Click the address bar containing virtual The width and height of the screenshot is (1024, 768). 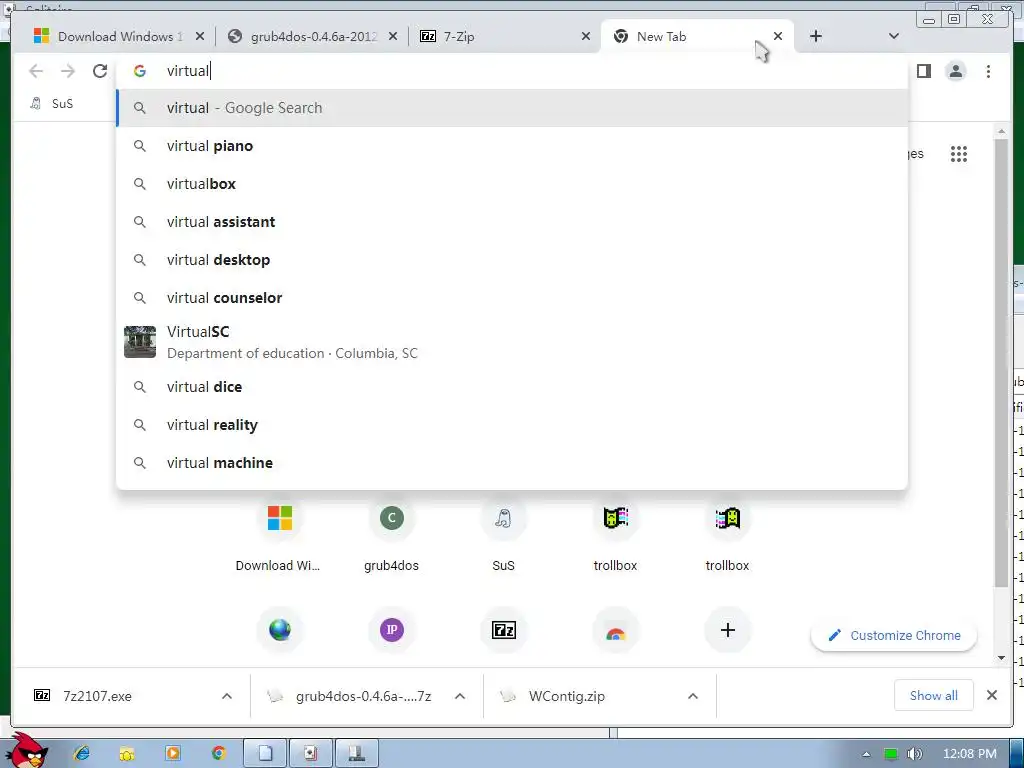tap(512, 71)
